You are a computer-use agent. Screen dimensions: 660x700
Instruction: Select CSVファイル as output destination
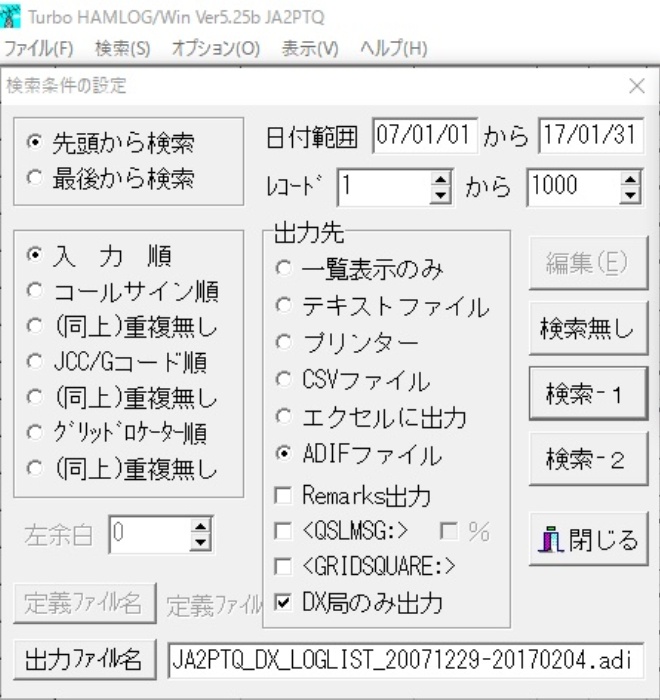click(x=285, y=381)
